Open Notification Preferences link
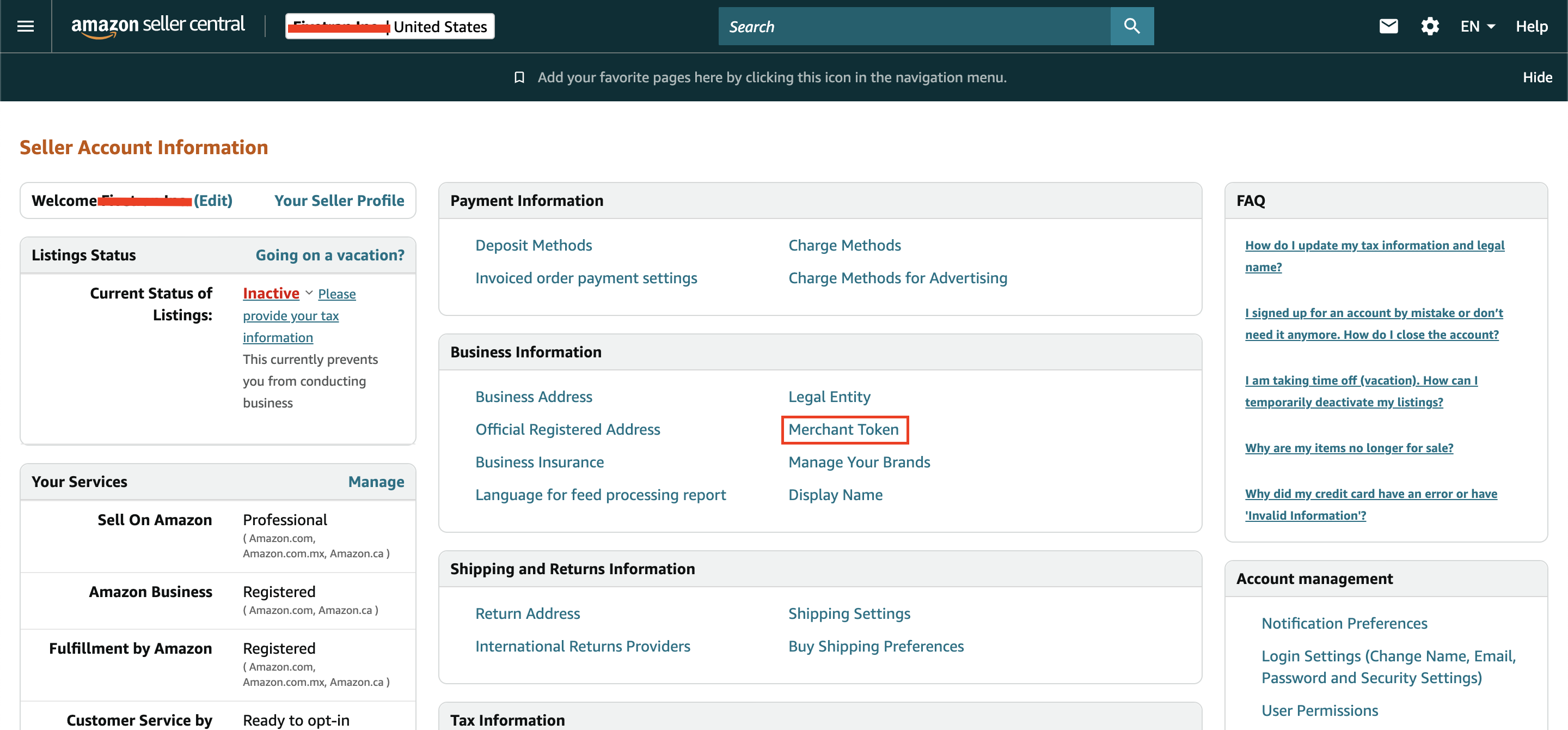The image size is (1568, 730). pyautogui.click(x=1344, y=623)
